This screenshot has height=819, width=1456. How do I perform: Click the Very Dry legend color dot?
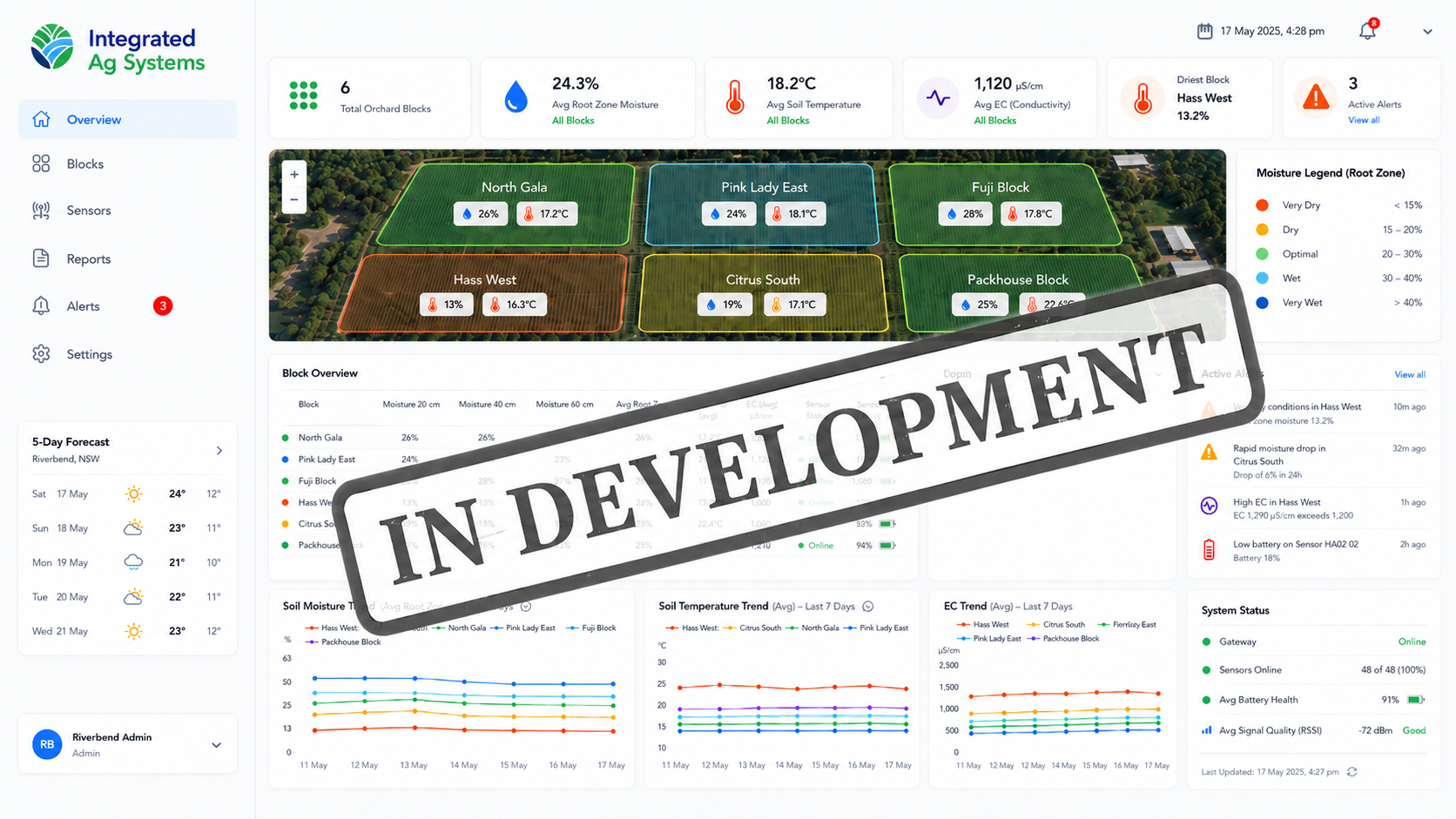point(1262,205)
